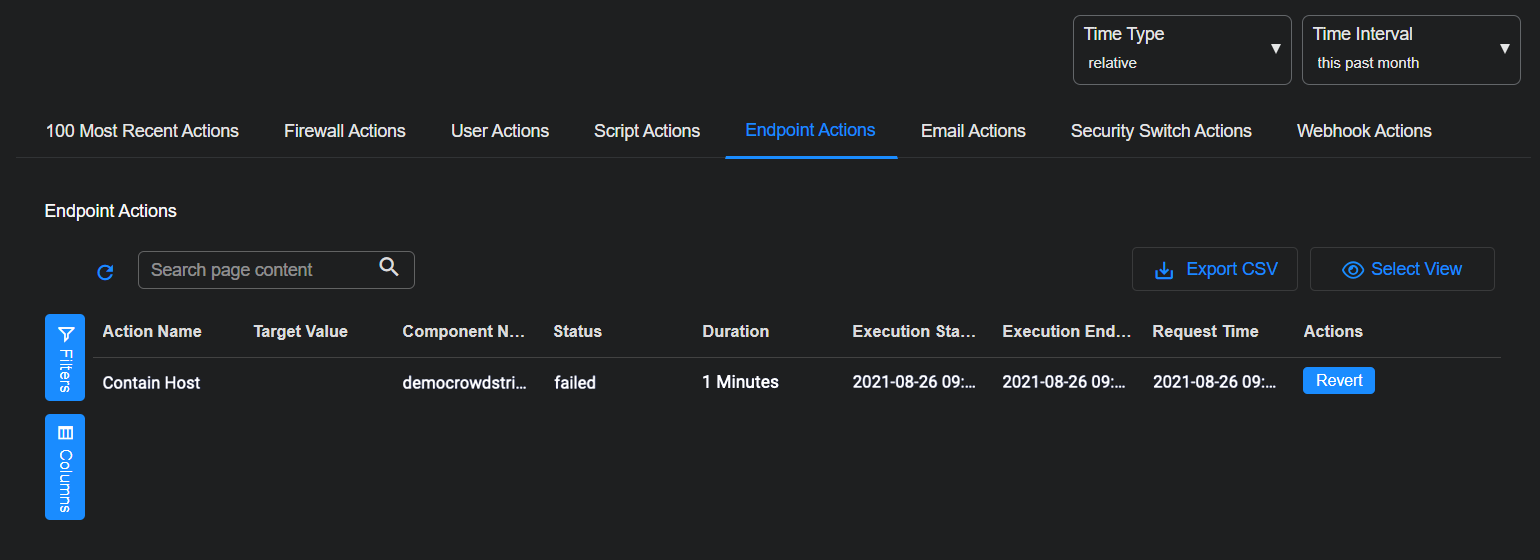
Task: Click the refresh icon beside search box
Action: [105, 272]
